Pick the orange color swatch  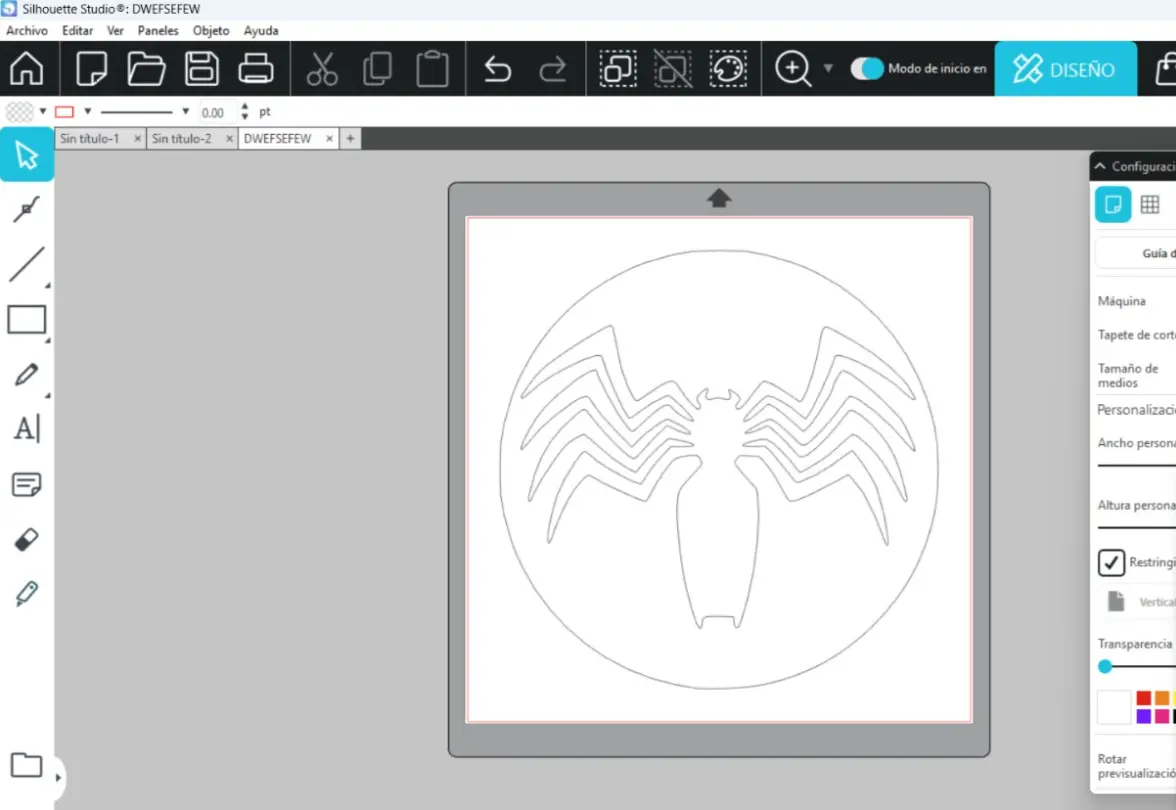coord(1162,698)
